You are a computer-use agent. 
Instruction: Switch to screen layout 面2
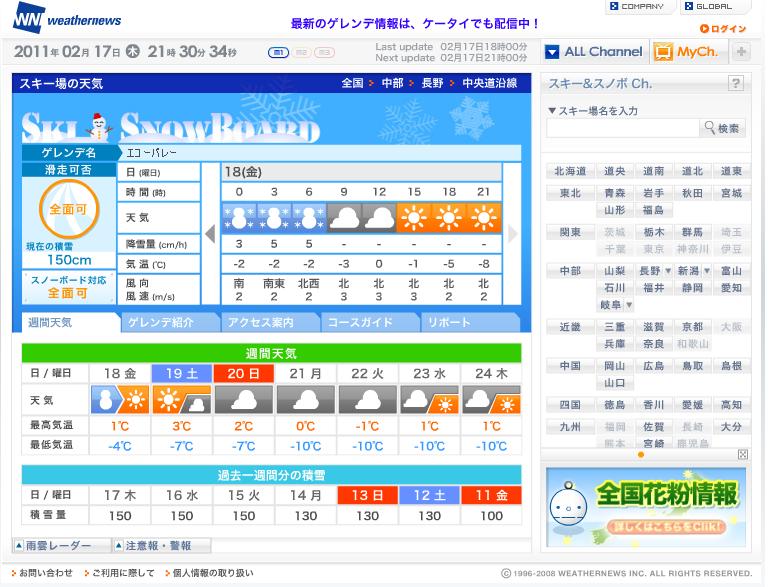tap(302, 53)
